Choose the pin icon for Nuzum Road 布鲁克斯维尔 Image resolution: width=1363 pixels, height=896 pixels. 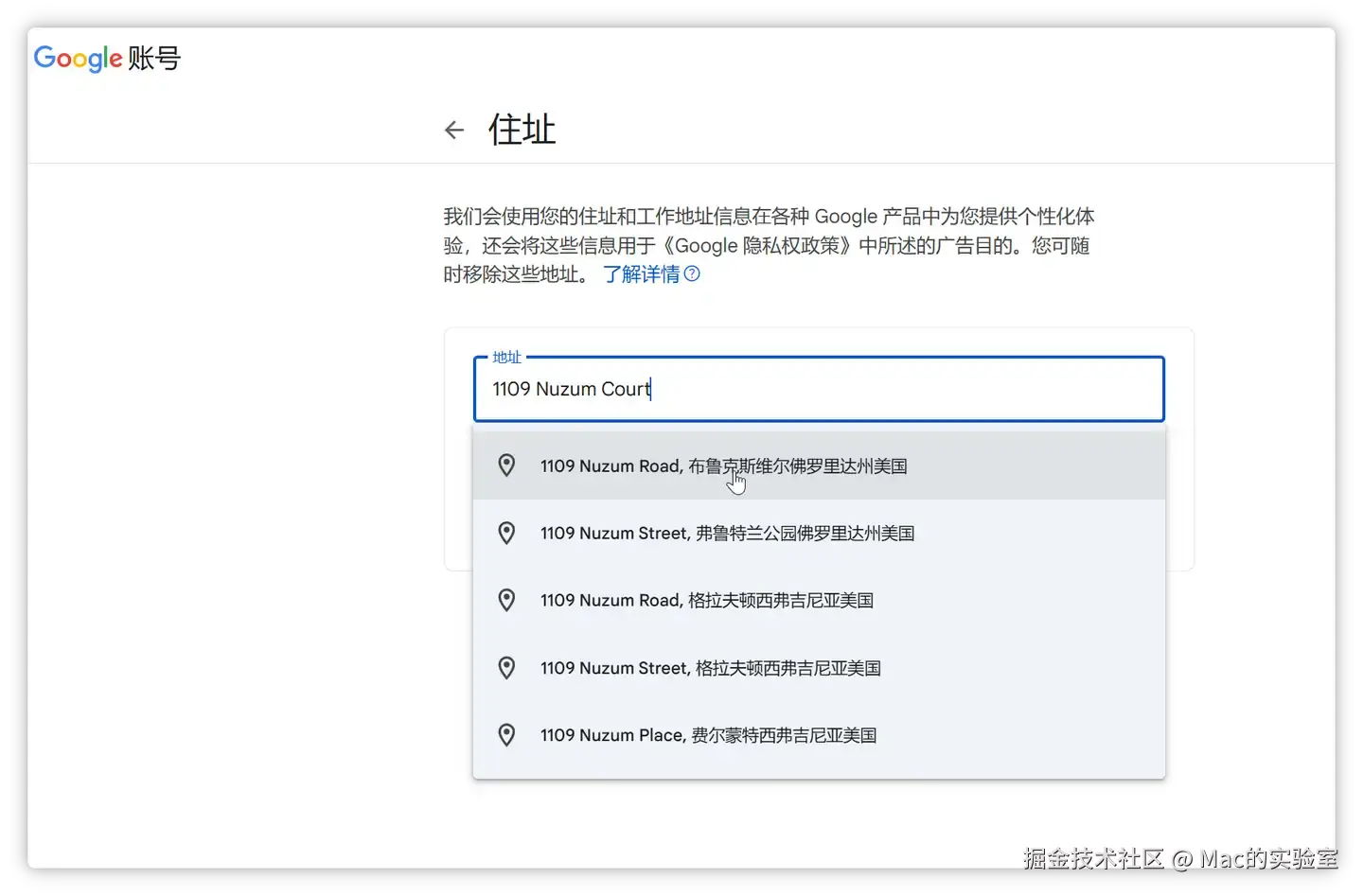click(x=507, y=466)
